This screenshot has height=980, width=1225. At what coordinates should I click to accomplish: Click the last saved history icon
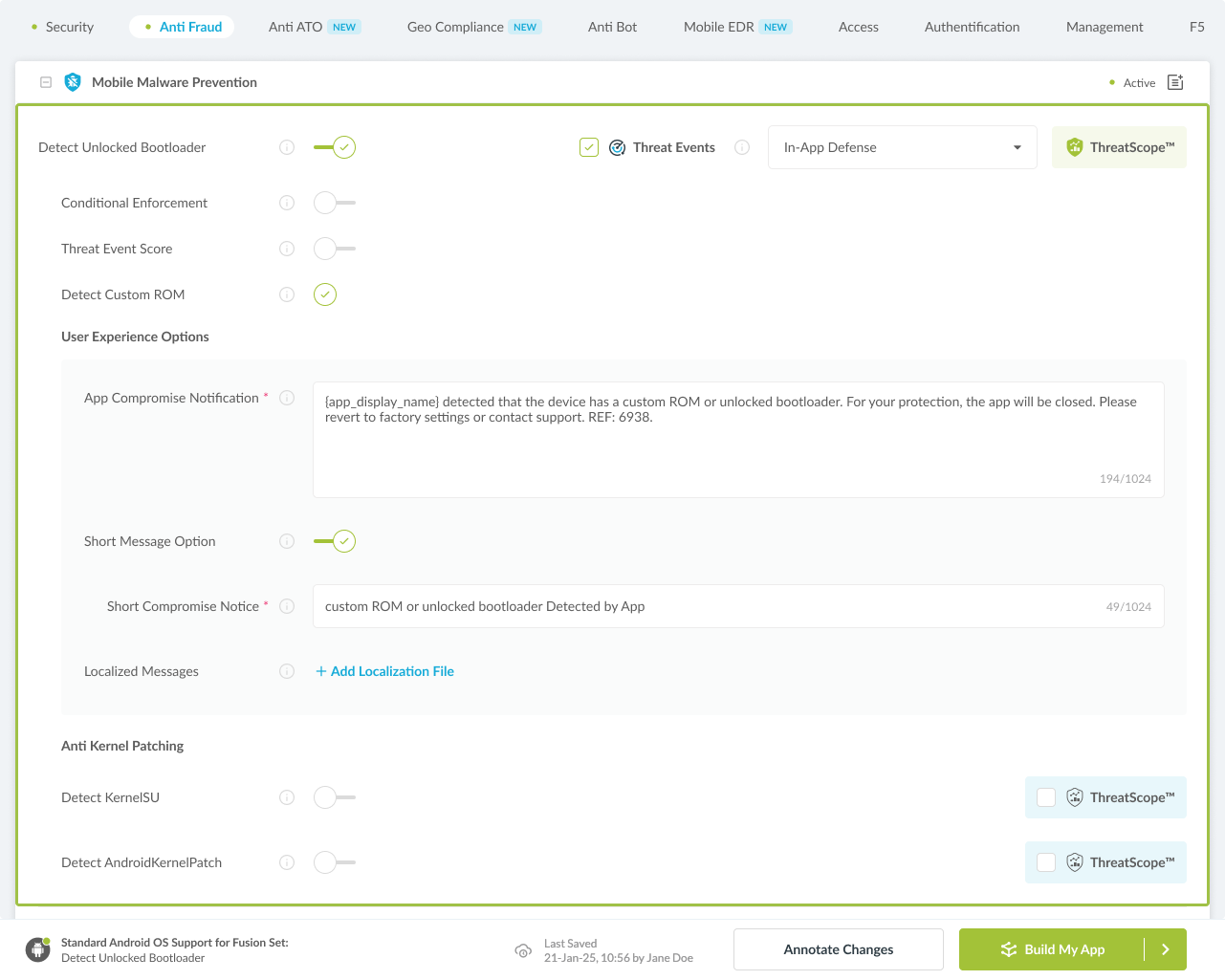[x=523, y=950]
